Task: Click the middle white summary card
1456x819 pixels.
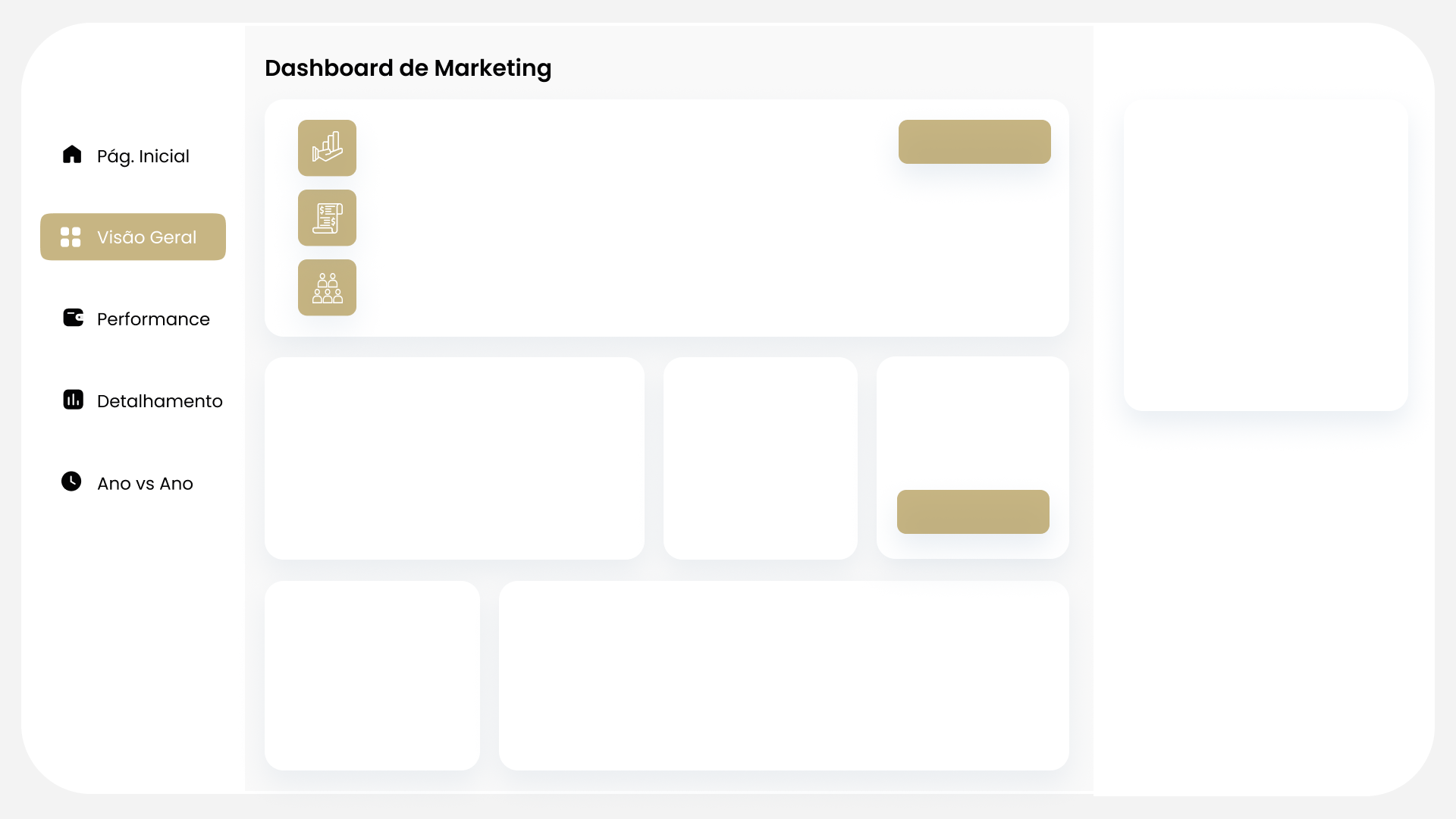Action: [761, 458]
